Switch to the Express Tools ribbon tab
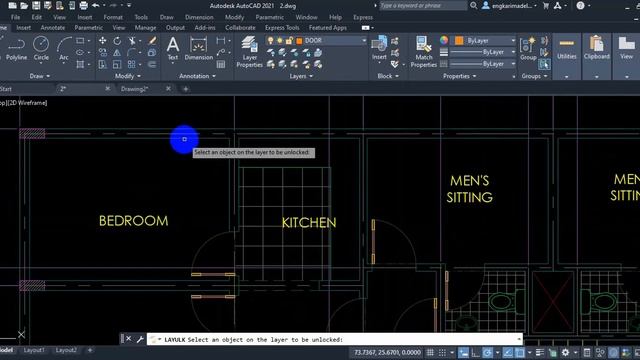Image resolution: width=640 pixels, height=360 pixels. (x=282, y=28)
